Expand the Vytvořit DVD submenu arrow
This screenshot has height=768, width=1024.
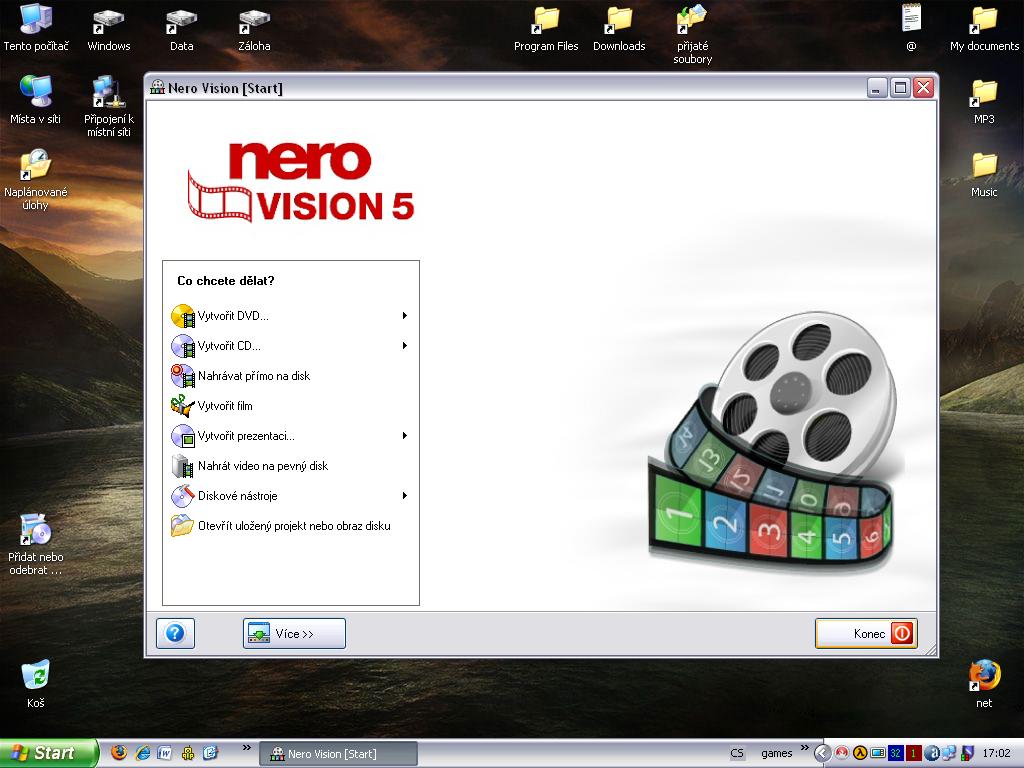[x=405, y=316]
